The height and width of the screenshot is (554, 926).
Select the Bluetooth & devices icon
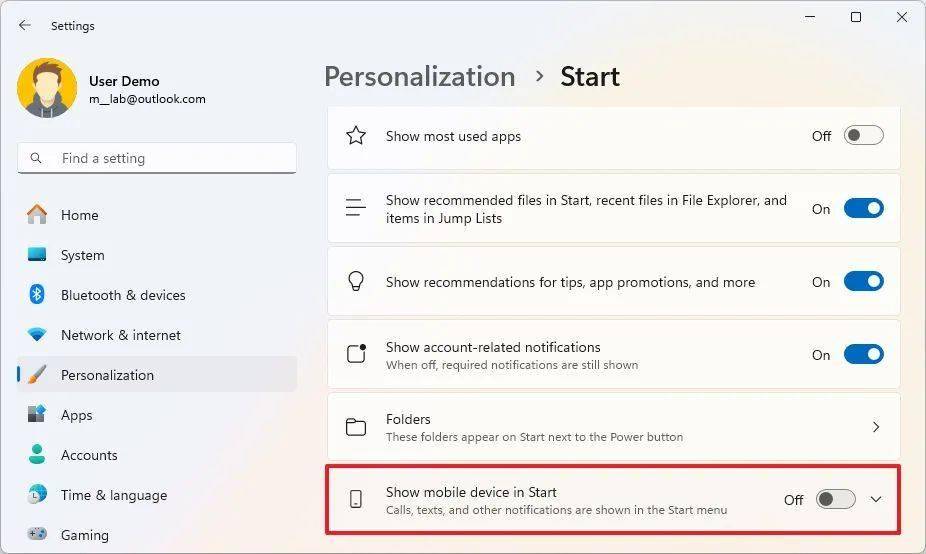click(x=37, y=294)
